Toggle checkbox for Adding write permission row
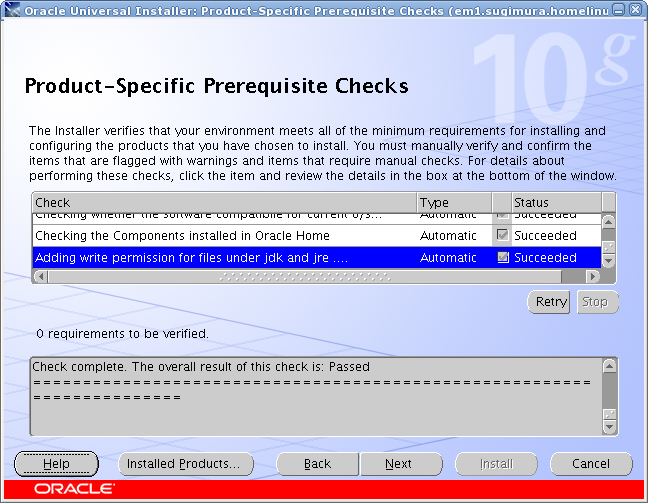This screenshot has height=503, width=648. (503, 257)
